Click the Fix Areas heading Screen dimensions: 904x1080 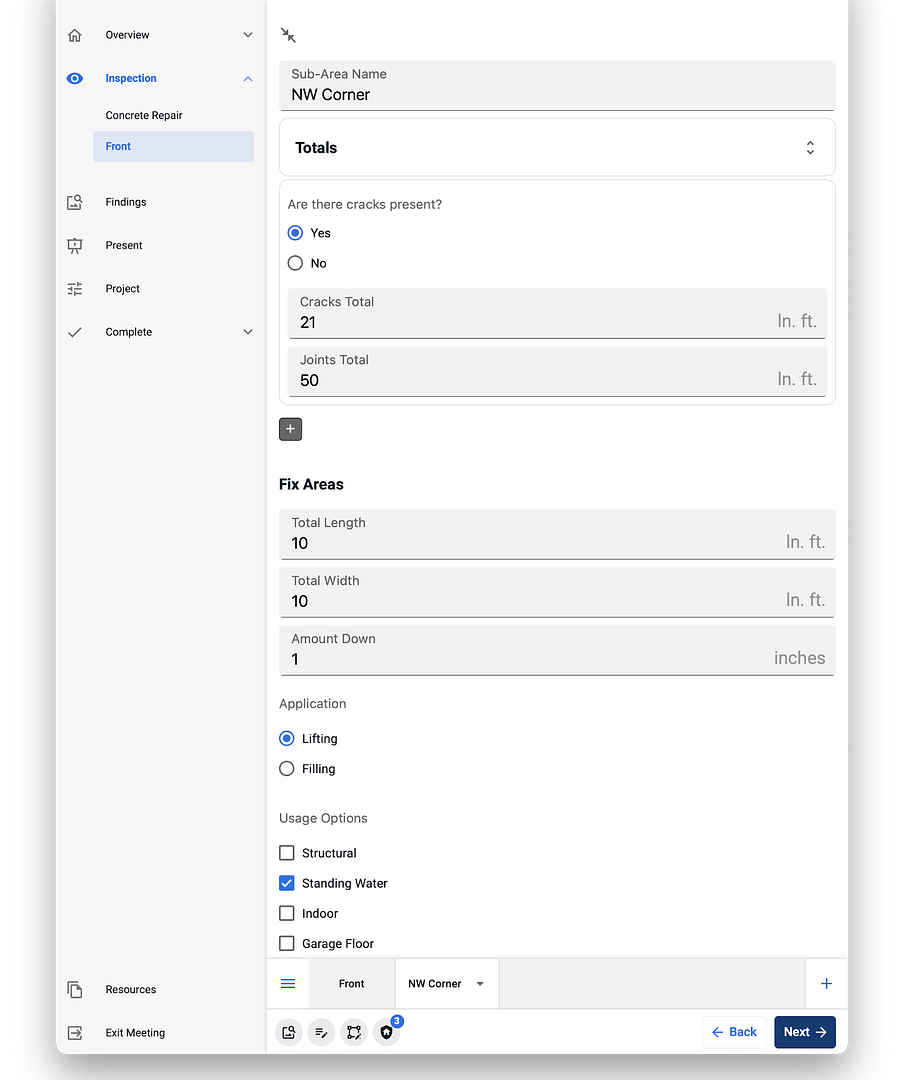click(x=311, y=484)
